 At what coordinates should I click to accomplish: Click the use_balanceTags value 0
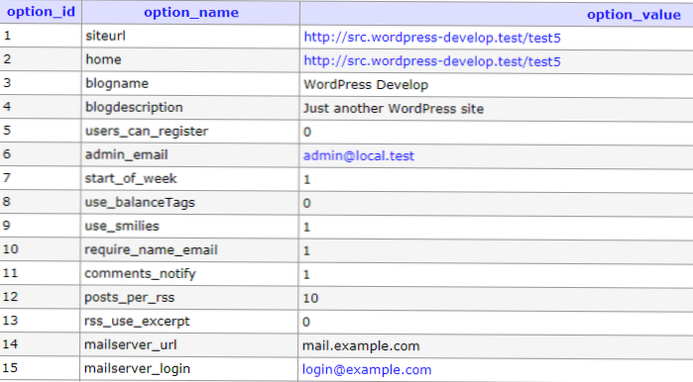pos(307,203)
